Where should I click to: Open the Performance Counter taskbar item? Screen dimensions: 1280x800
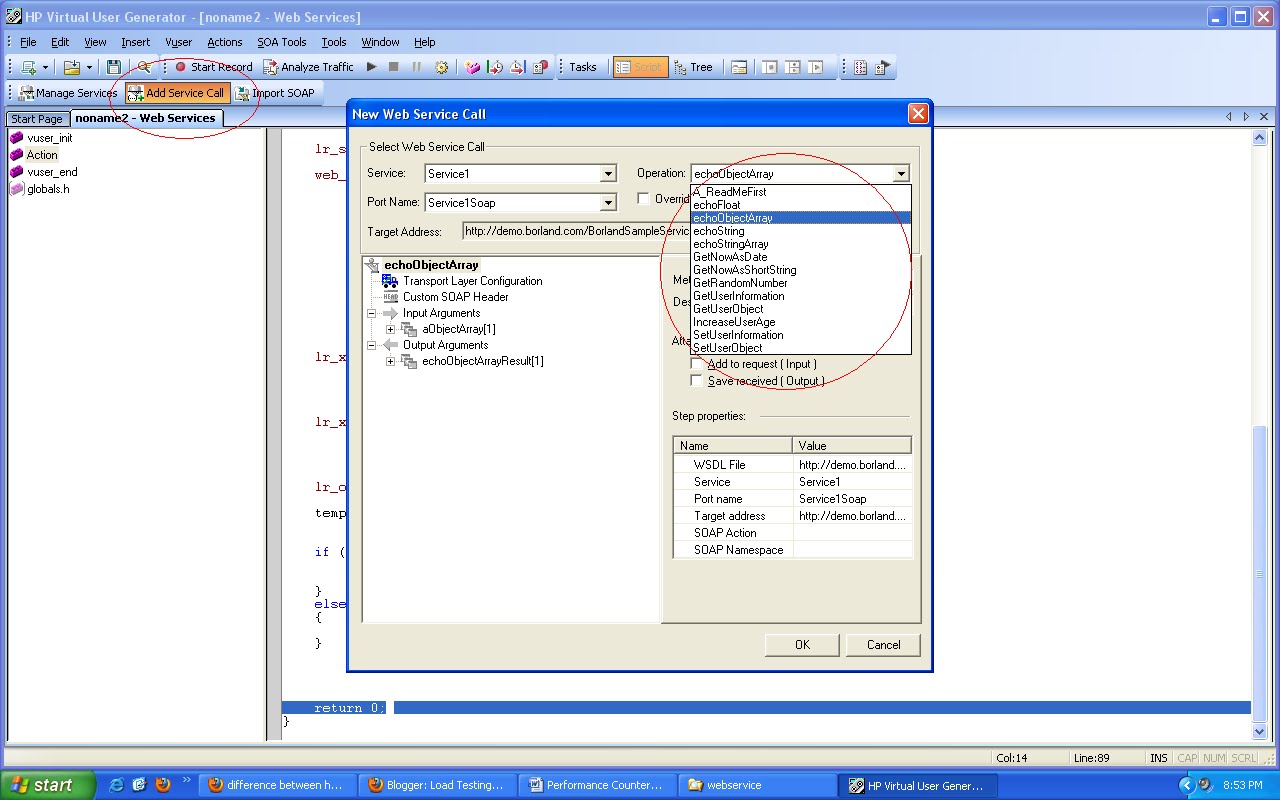[x=599, y=785]
